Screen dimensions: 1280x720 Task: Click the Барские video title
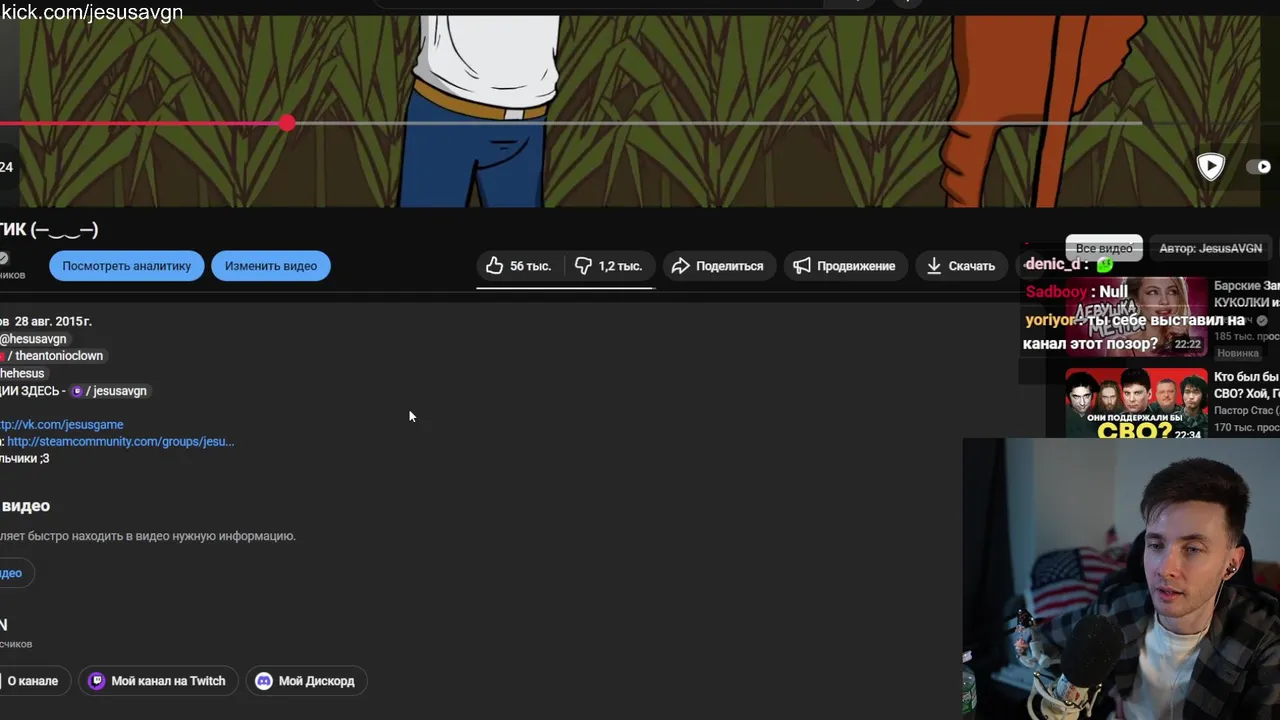tap(1246, 294)
